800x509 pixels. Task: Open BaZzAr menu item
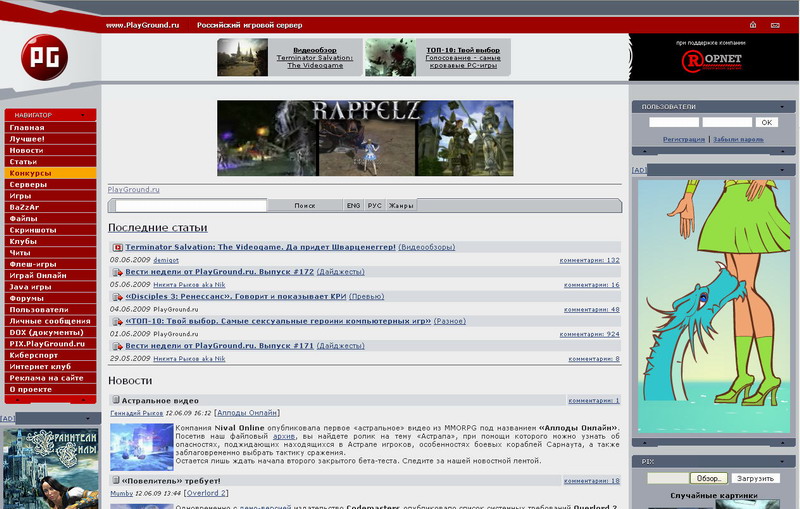click(51, 207)
